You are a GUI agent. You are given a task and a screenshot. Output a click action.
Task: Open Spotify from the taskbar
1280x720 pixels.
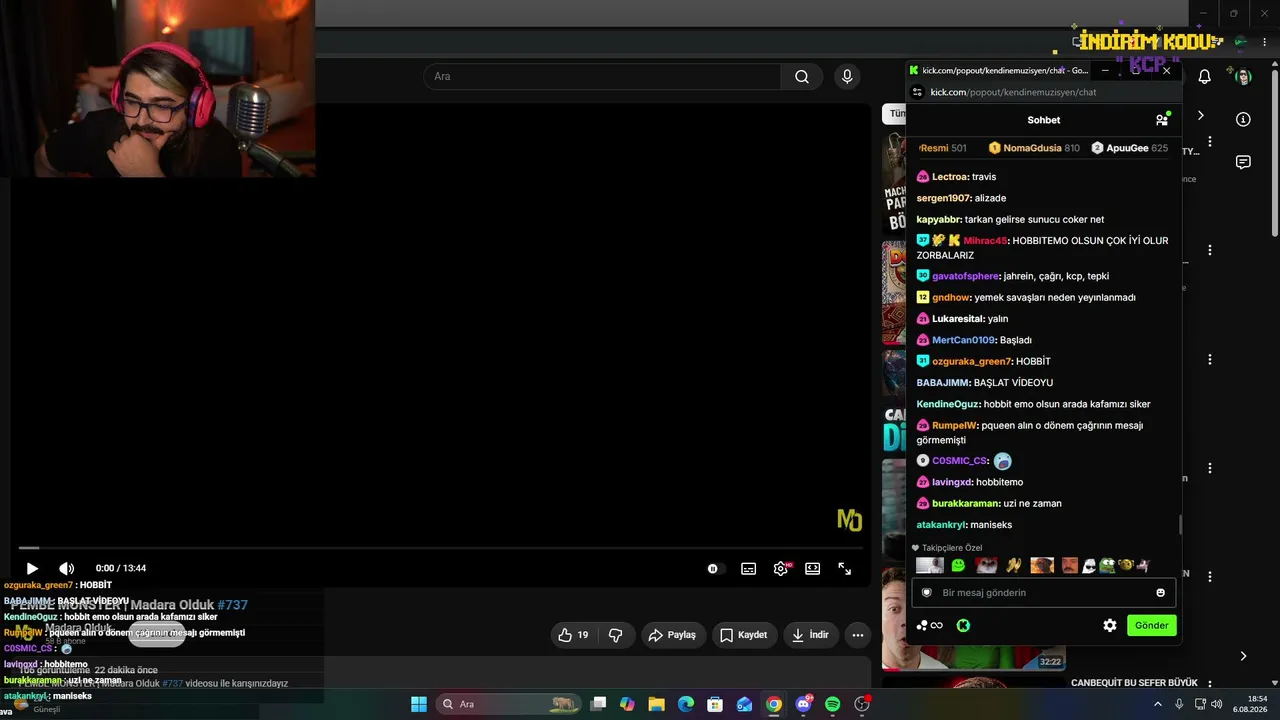[x=833, y=704]
